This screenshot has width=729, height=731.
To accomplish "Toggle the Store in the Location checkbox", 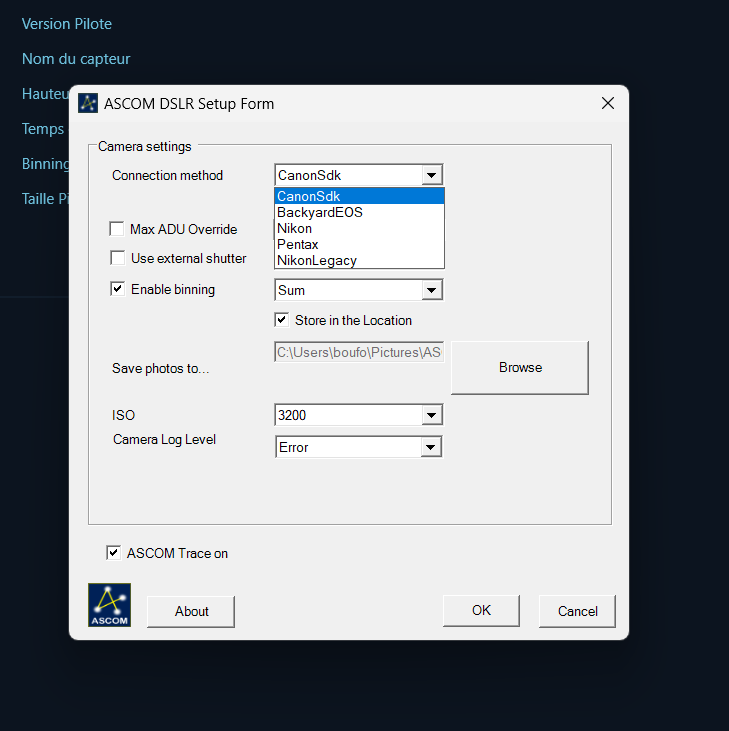I will [282, 320].
